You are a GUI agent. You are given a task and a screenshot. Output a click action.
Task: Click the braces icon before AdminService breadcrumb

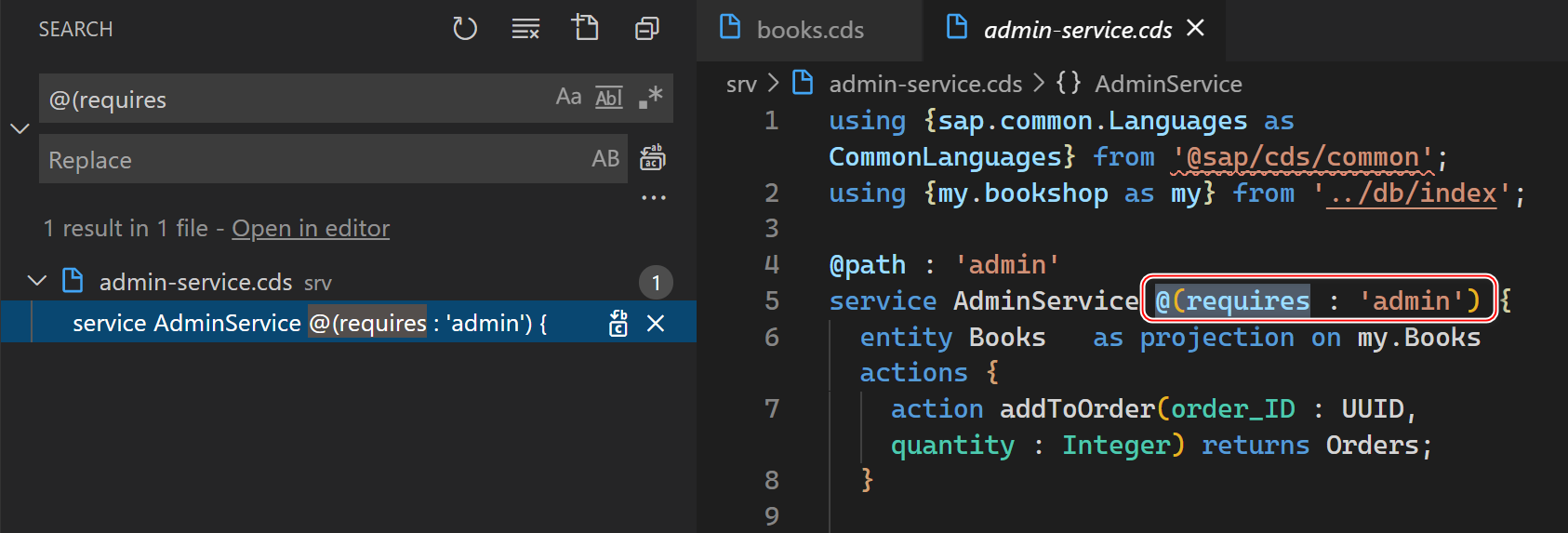(x=1069, y=83)
